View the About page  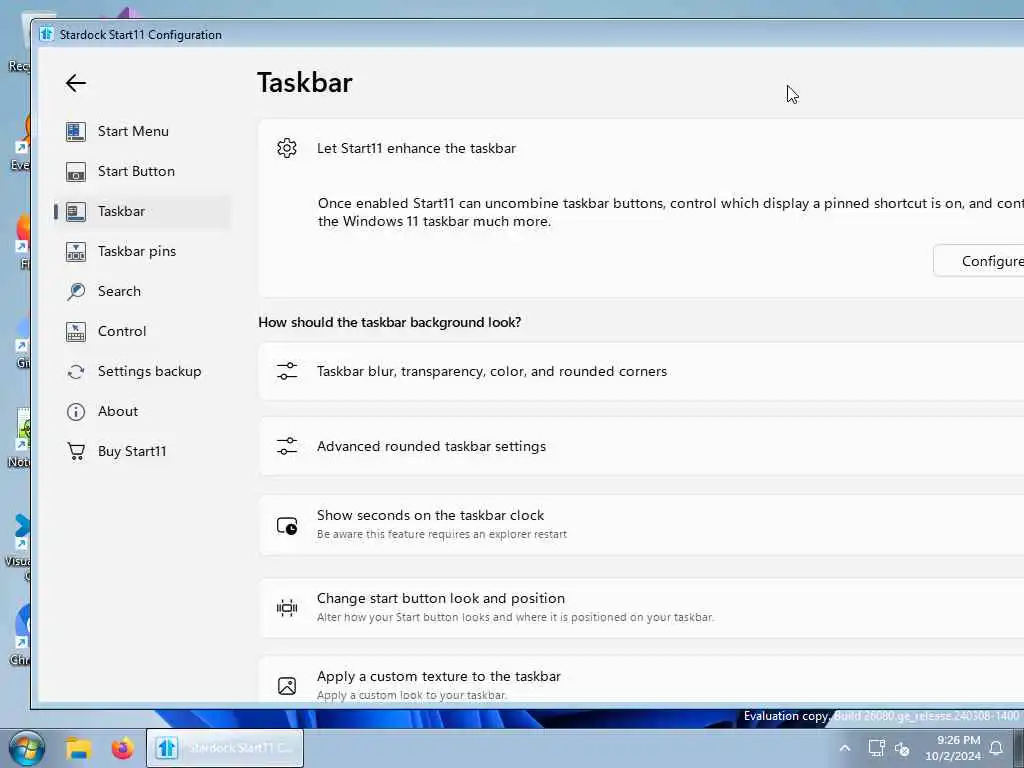point(143,411)
